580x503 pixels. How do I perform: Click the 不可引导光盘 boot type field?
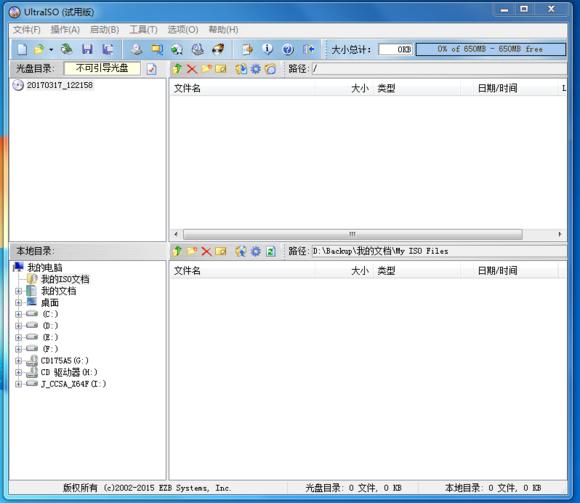[102, 68]
